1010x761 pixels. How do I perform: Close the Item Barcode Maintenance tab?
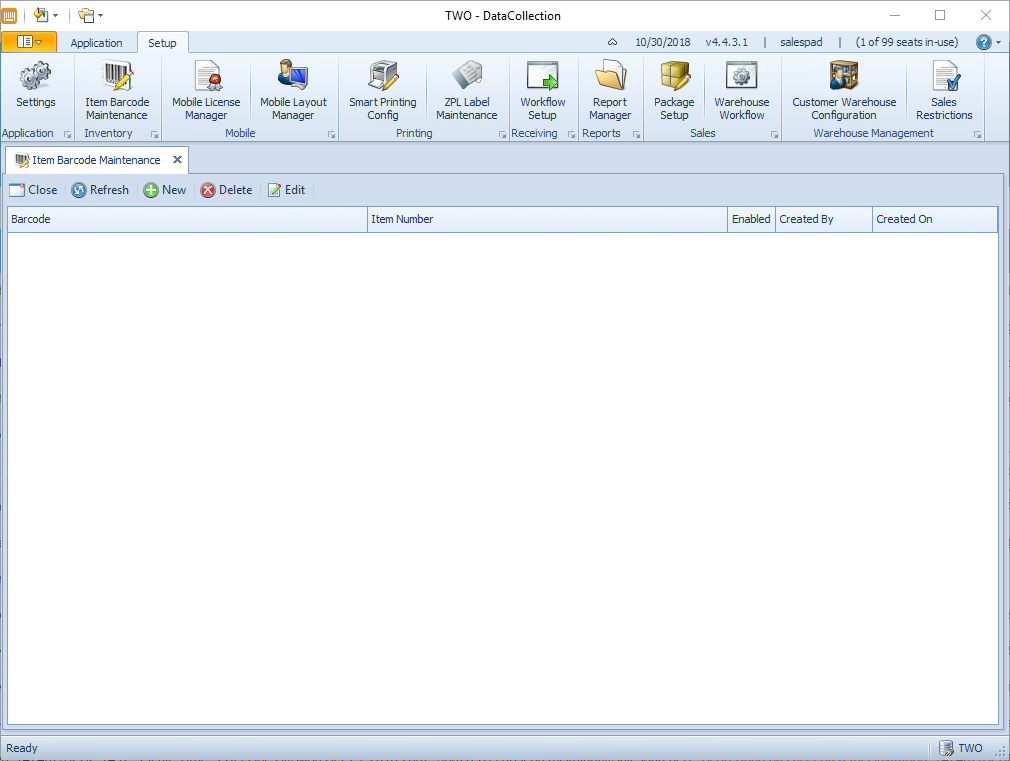[177, 160]
